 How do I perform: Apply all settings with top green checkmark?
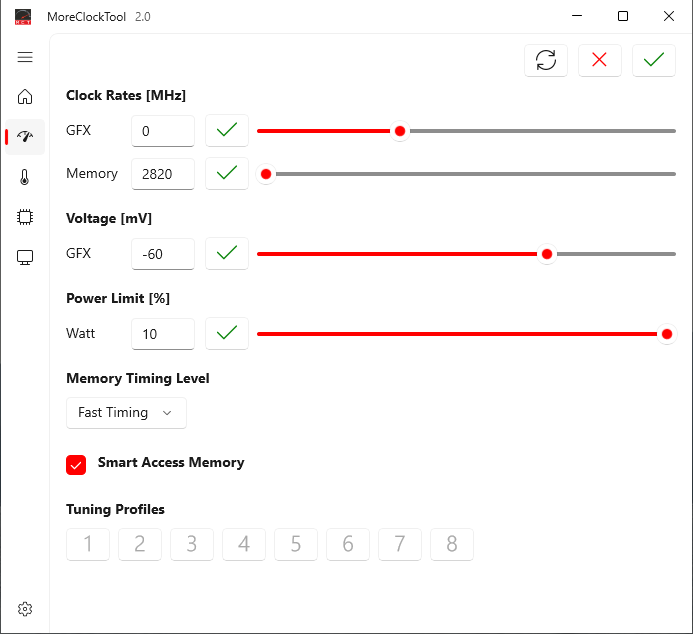pyautogui.click(x=654, y=60)
